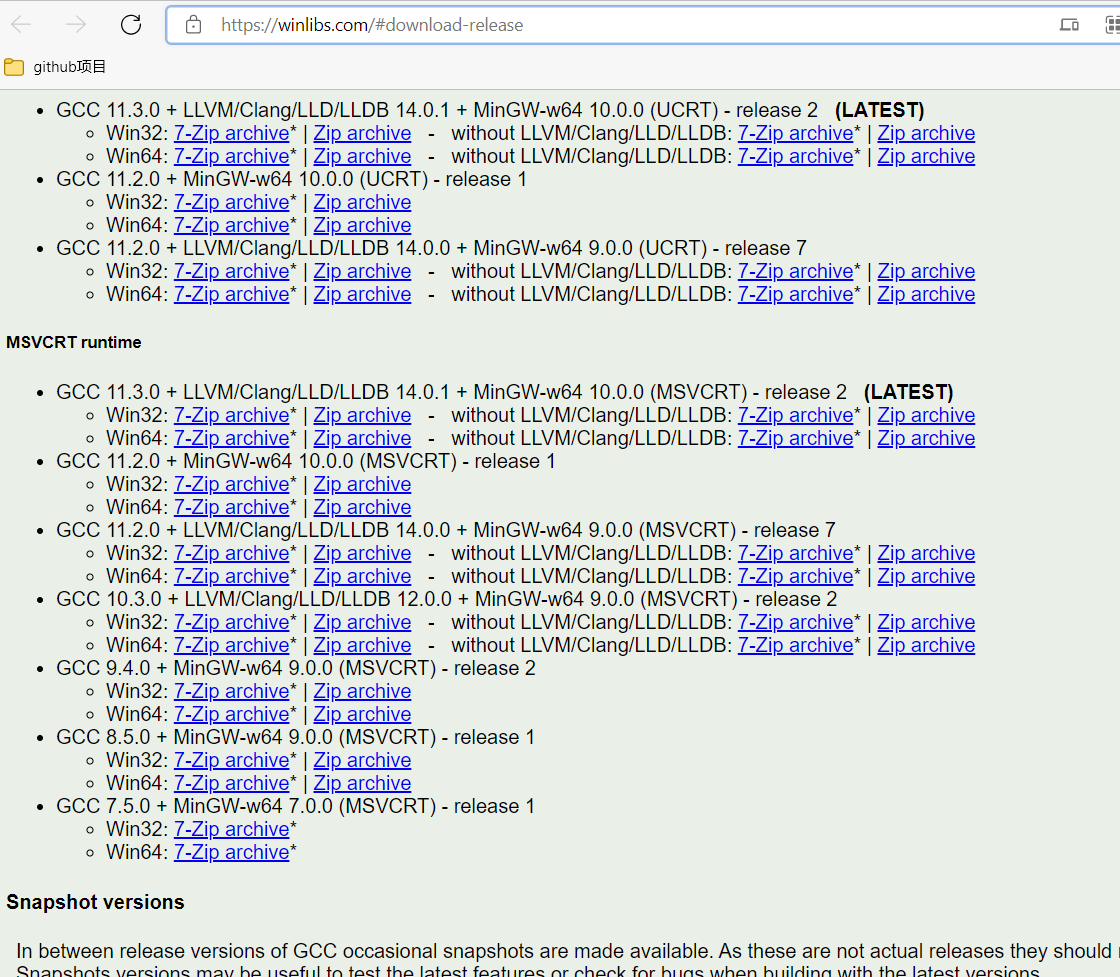The height and width of the screenshot is (977, 1120).
Task: Download MSVCRT release 7 Win64 7-Zip archive
Action: pos(231,576)
